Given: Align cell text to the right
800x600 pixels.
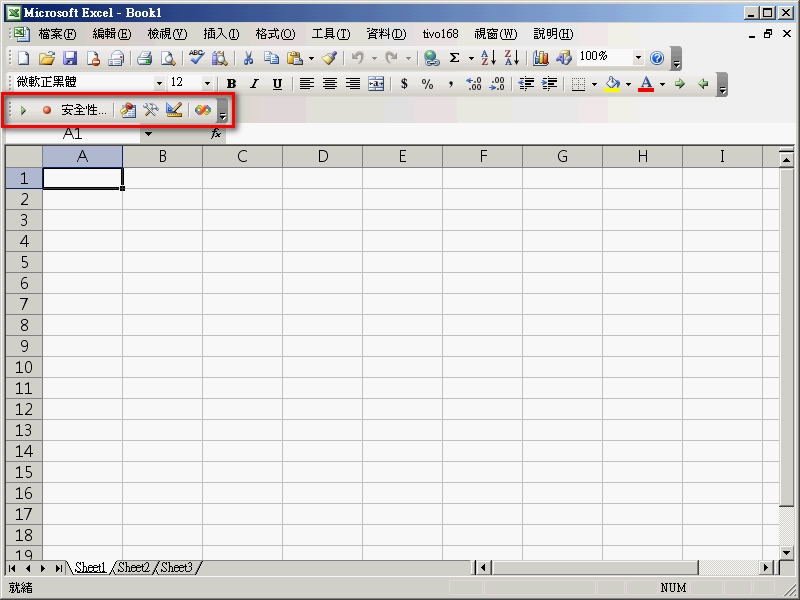Looking at the screenshot, I should point(353,84).
